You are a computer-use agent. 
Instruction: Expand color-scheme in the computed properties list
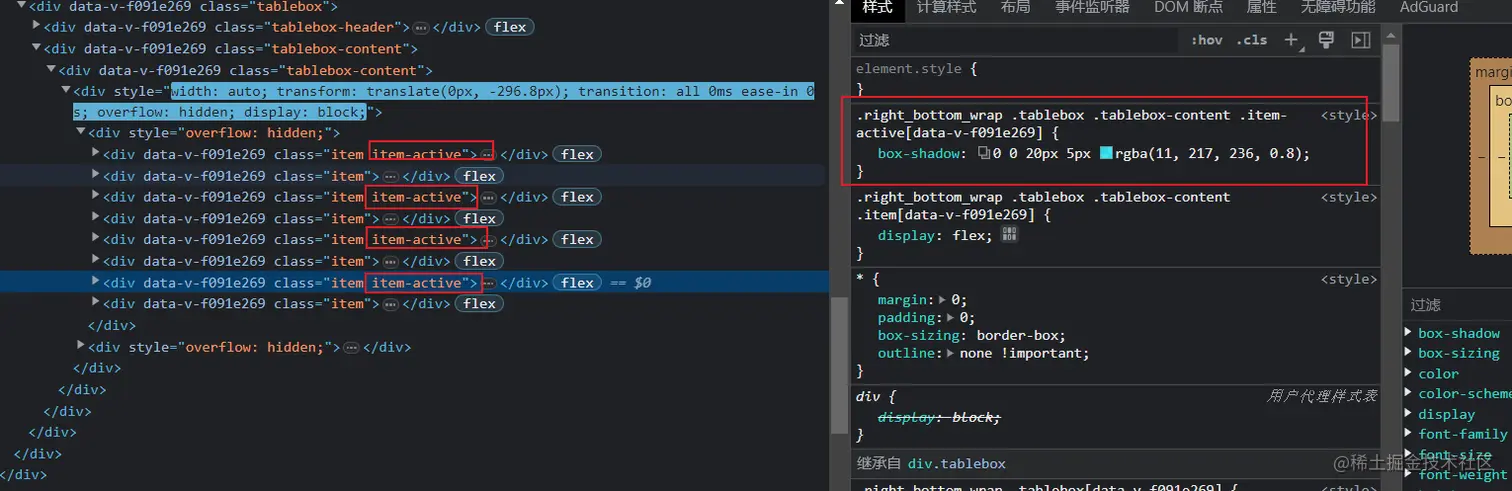click(1409, 393)
